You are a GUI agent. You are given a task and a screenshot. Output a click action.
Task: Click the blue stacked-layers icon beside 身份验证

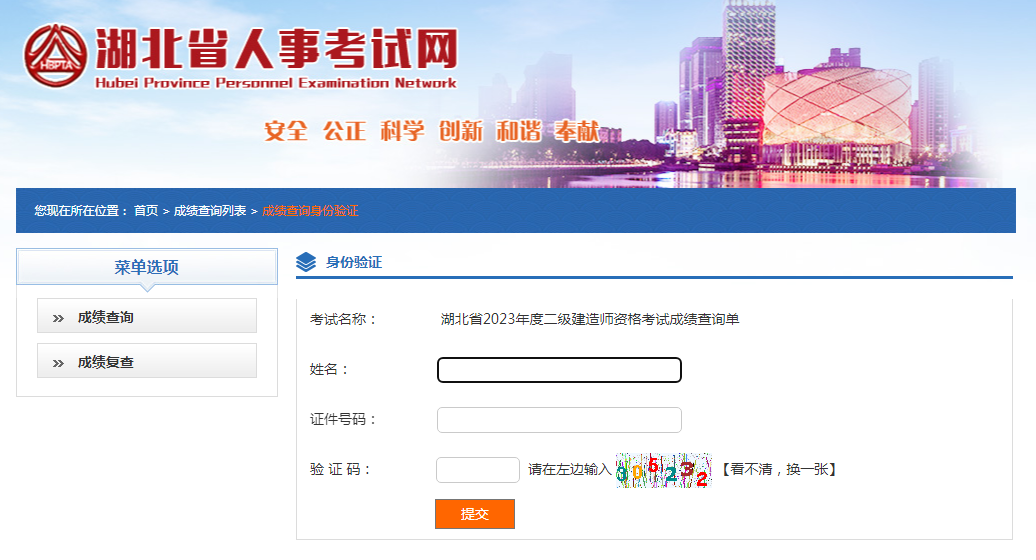(306, 262)
